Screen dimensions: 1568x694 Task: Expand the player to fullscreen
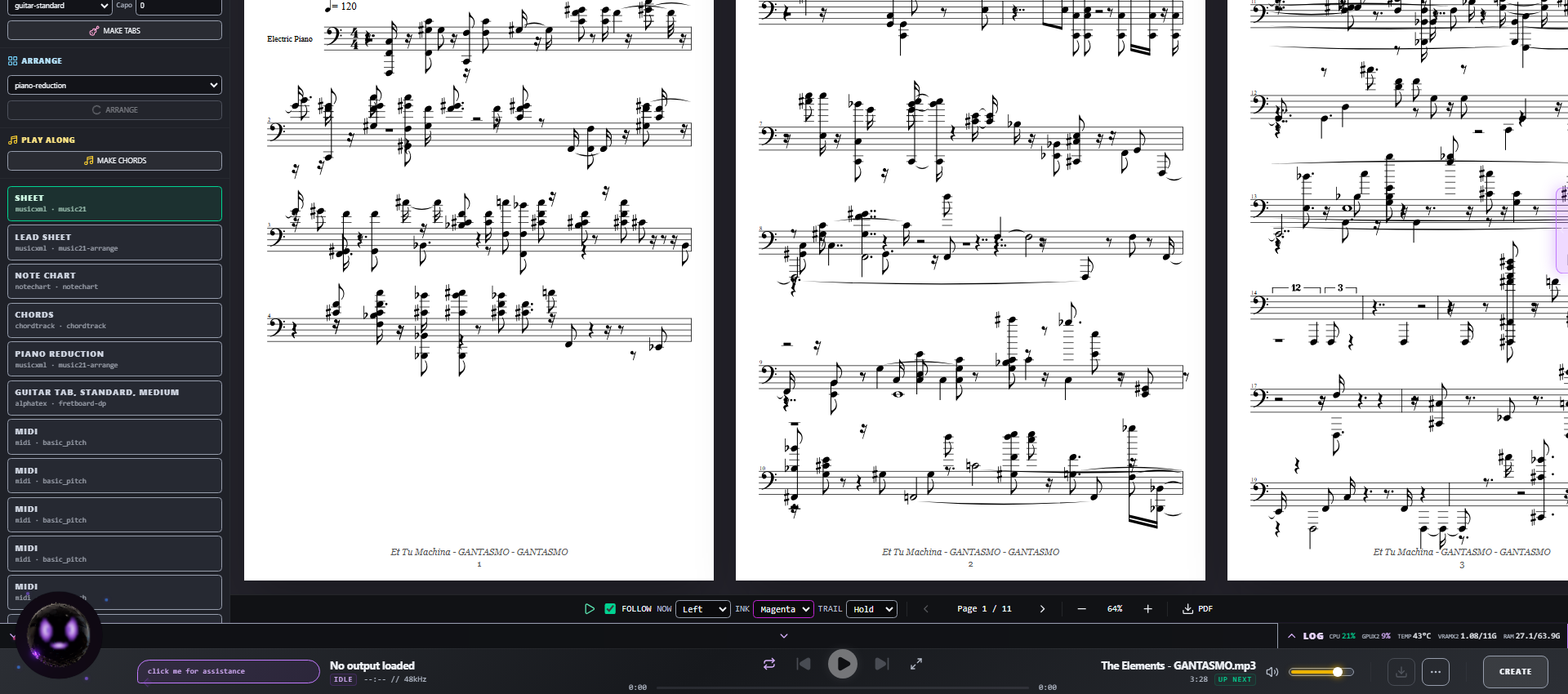[x=916, y=664]
